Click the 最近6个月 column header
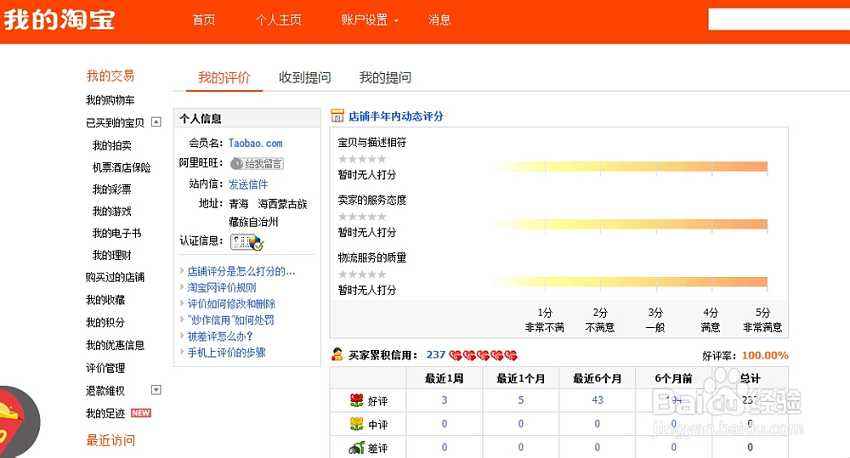The height and width of the screenshot is (458, 850). (597, 378)
